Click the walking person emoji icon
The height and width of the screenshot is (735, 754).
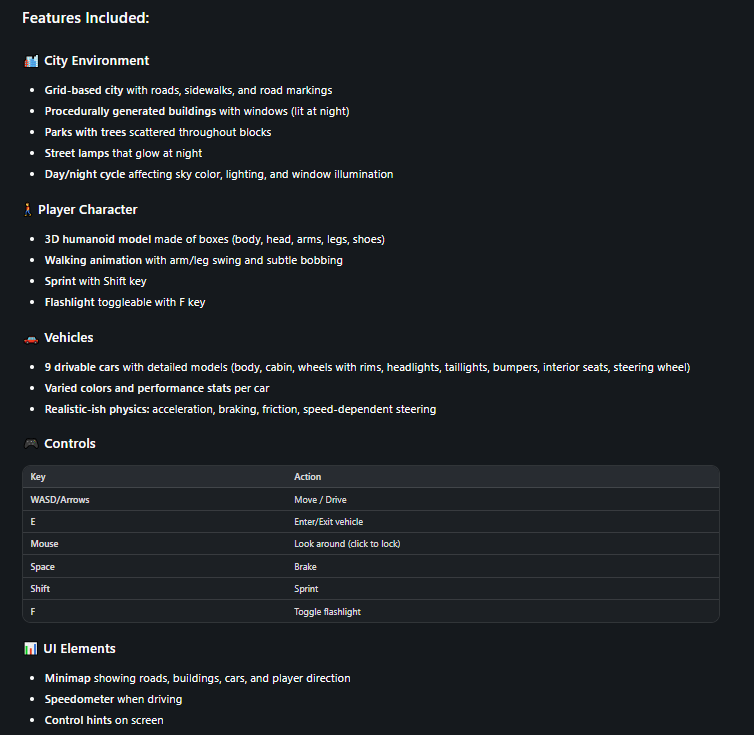pos(28,210)
